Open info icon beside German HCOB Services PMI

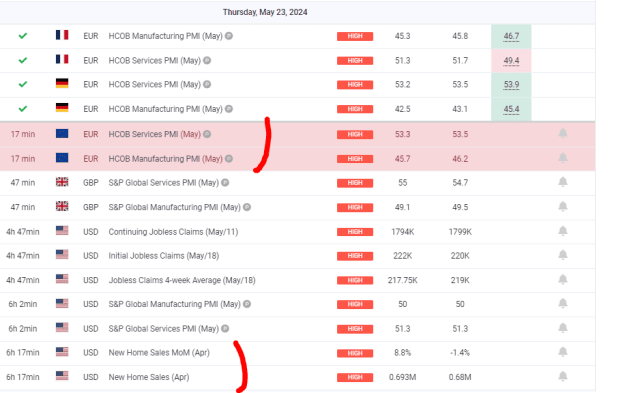(x=207, y=84)
